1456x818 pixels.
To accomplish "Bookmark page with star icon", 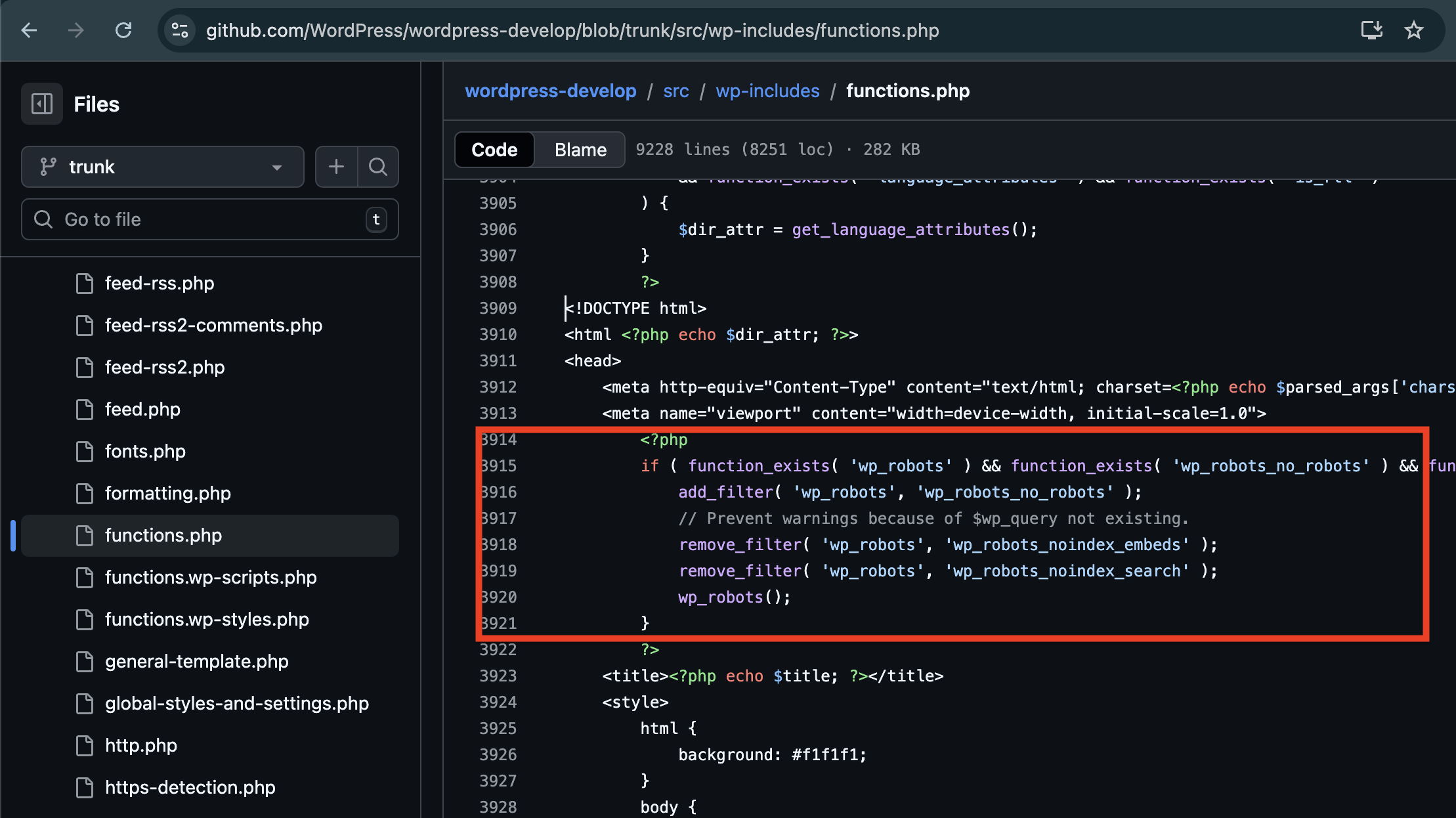I will click(x=1414, y=30).
